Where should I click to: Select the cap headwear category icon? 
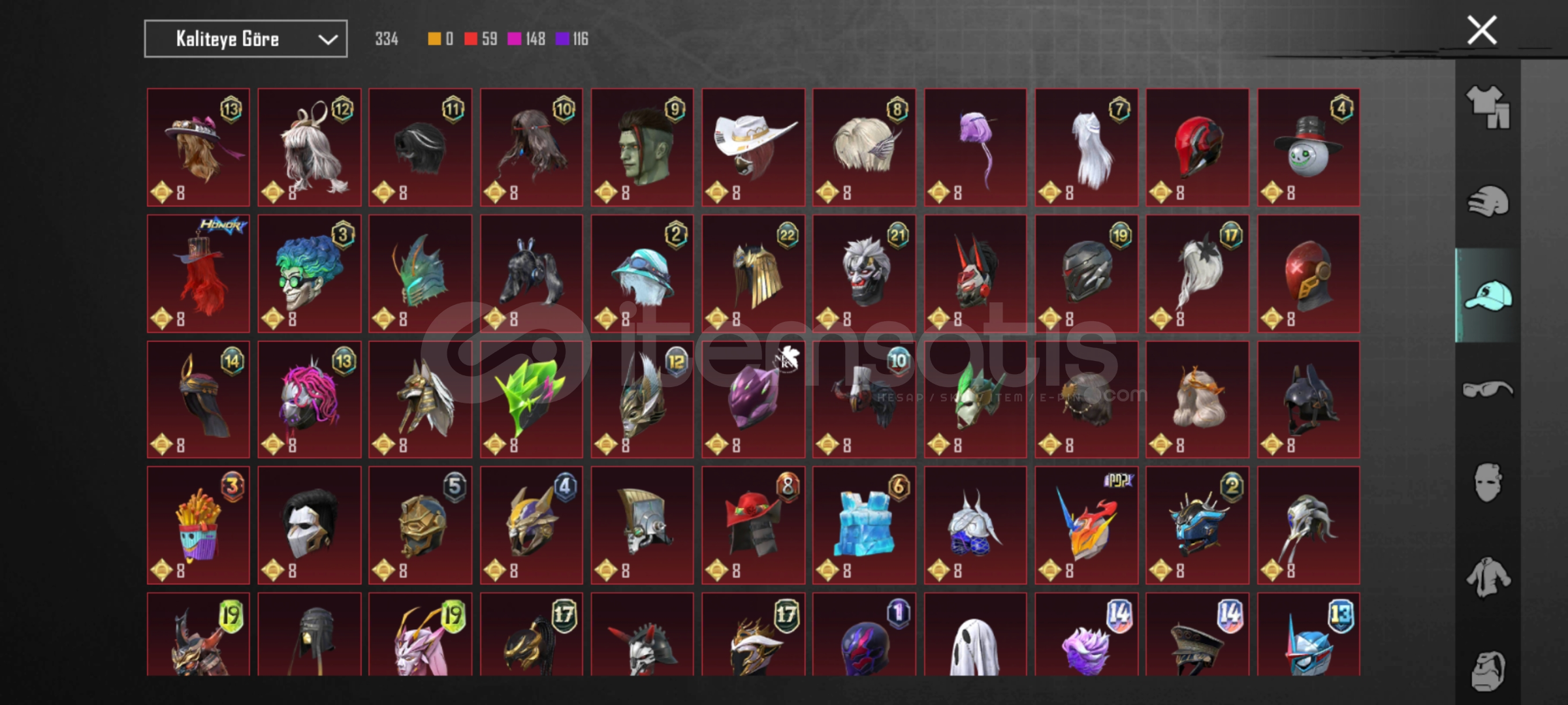click(x=1488, y=295)
